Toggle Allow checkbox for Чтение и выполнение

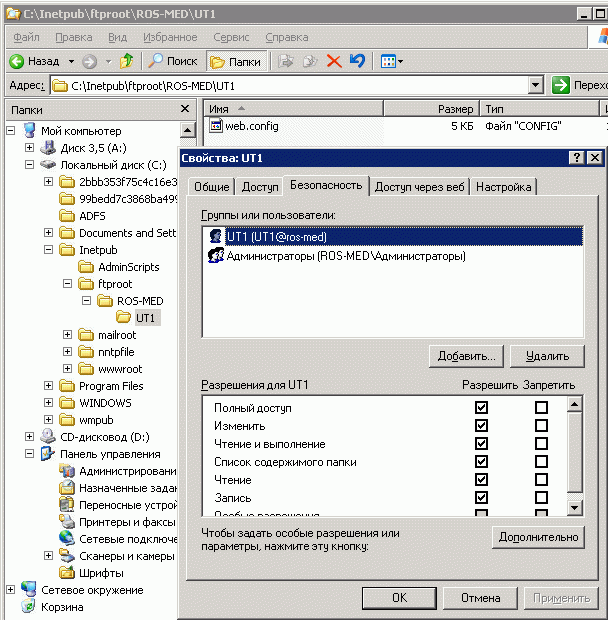[481, 443]
